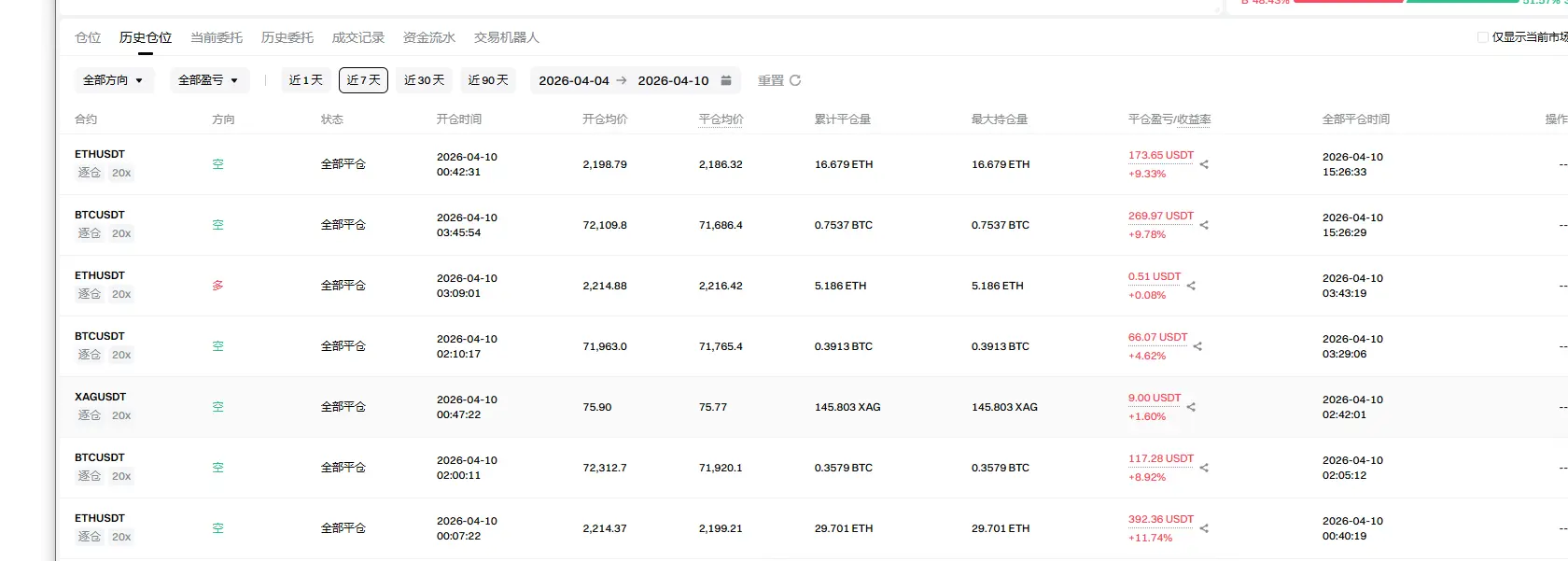Click the 开仓时间 column header
1568x561 pixels.
point(459,119)
